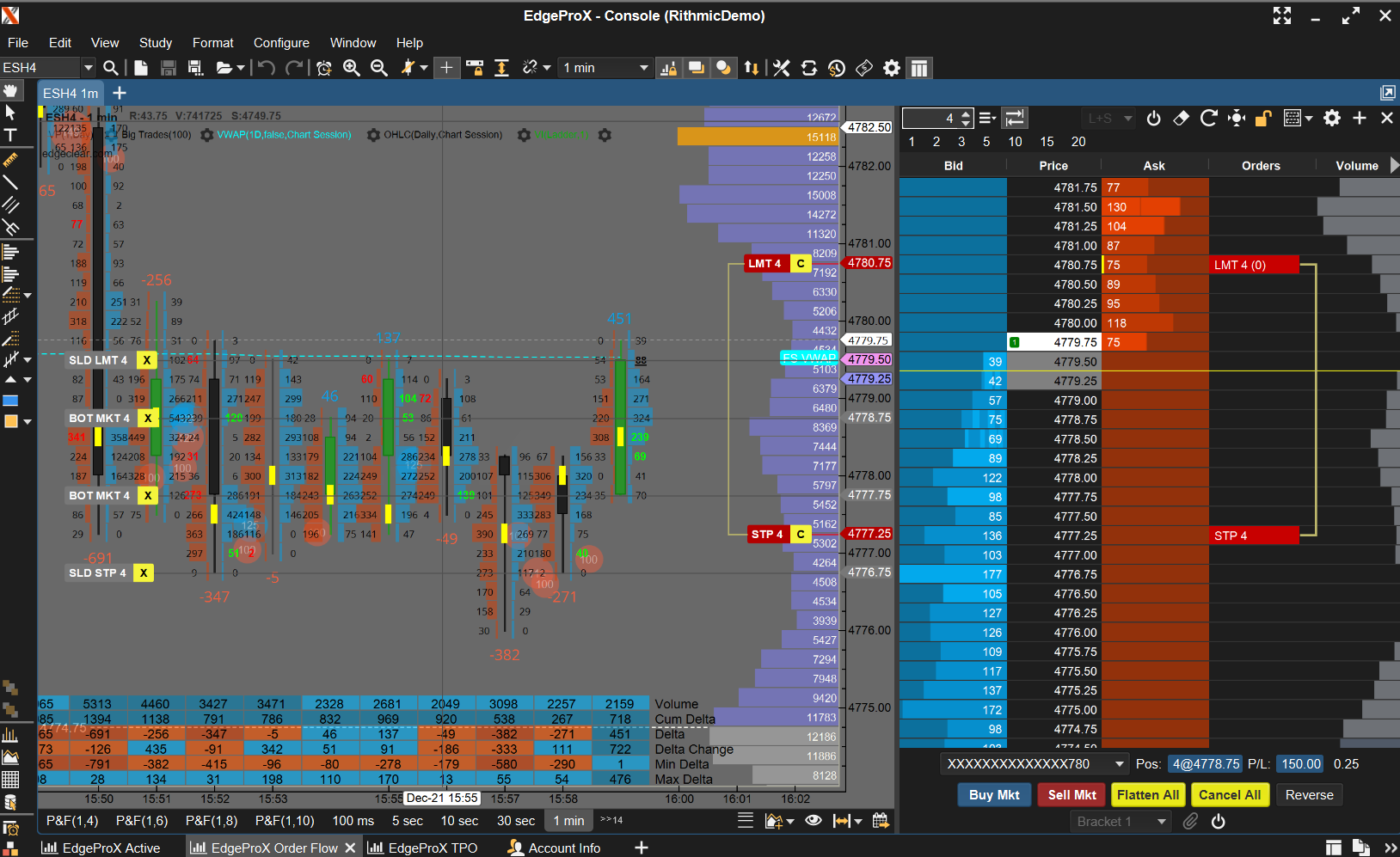Click the Buy Mkt button
Screen dimensions: 1400x857
tap(993, 795)
